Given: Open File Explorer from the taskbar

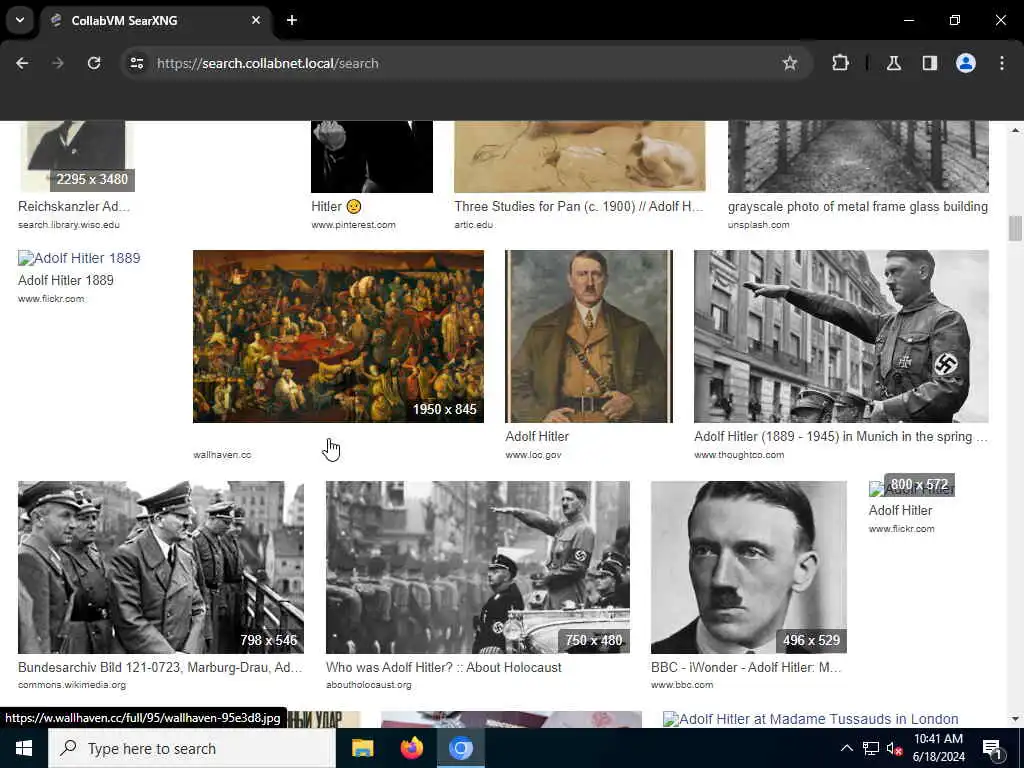Looking at the screenshot, I should (x=362, y=748).
